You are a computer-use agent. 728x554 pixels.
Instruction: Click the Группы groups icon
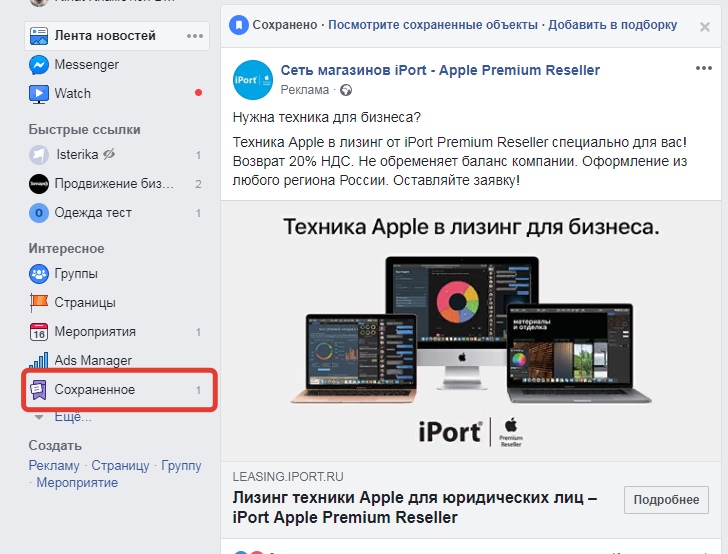(x=39, y=274)
